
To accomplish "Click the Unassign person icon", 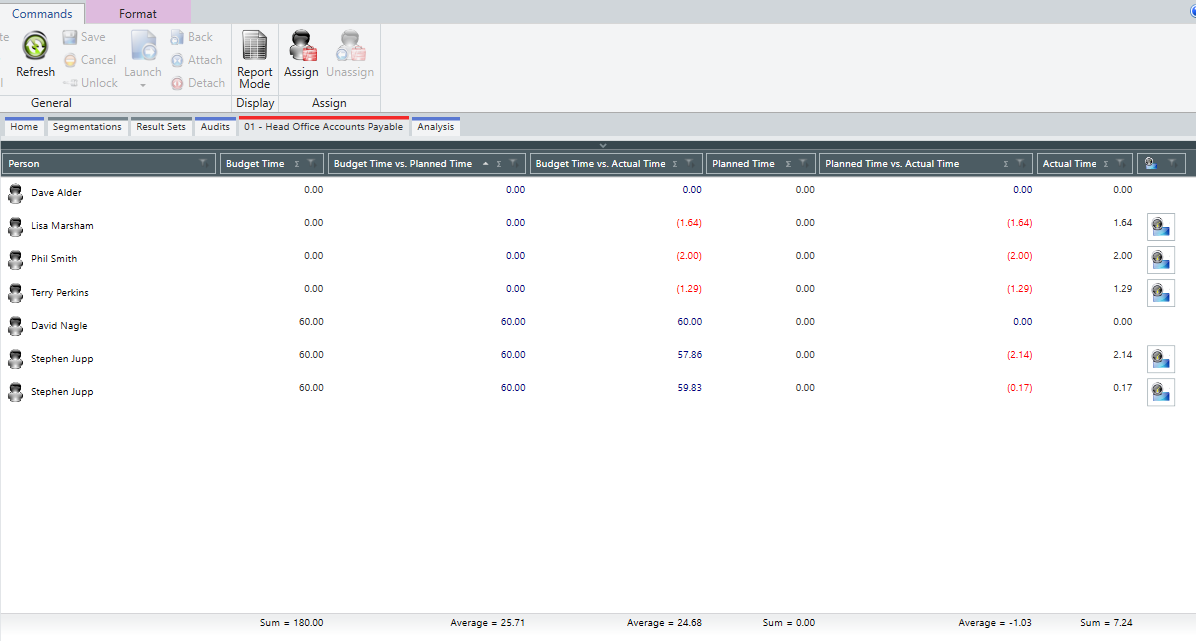I will pos(350,46).
